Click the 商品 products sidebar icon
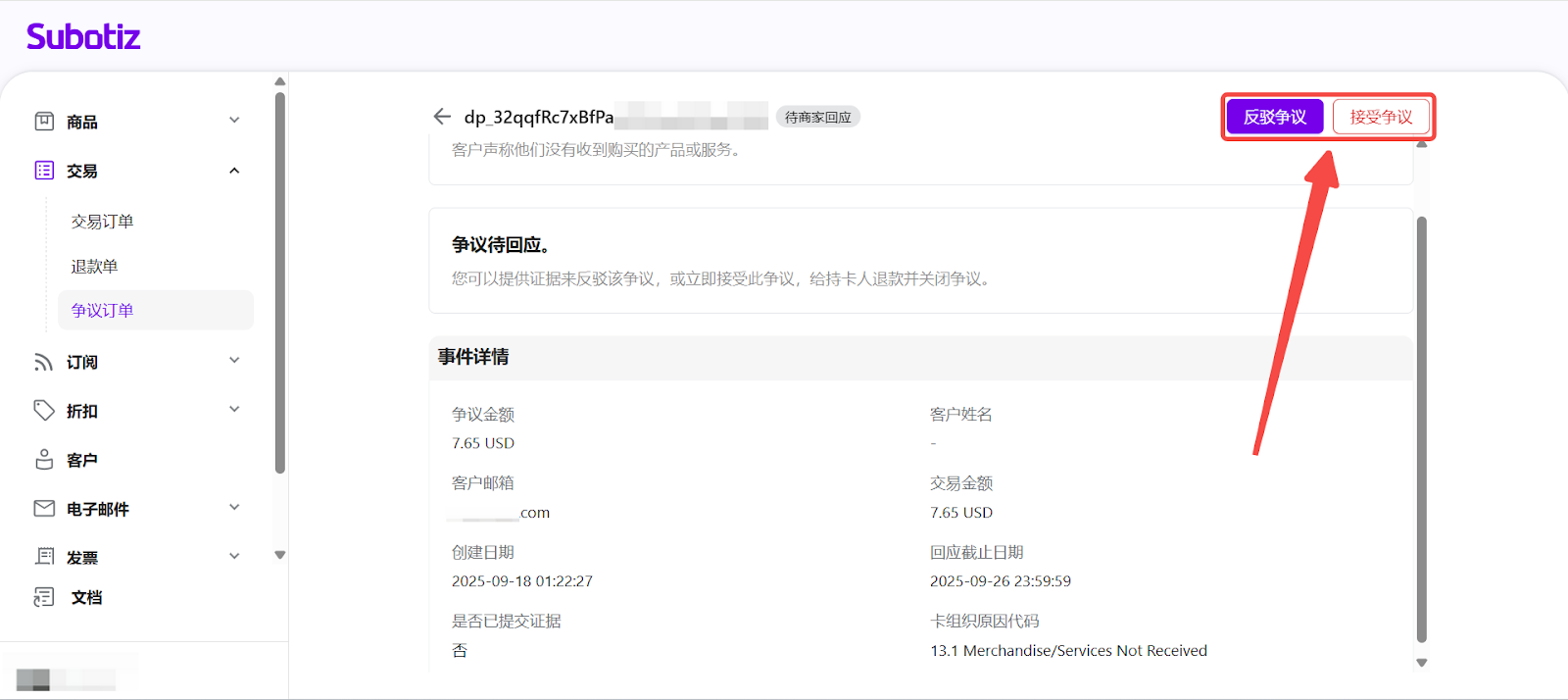Screen dimensions: 1568x700 (x=44, y=122)
